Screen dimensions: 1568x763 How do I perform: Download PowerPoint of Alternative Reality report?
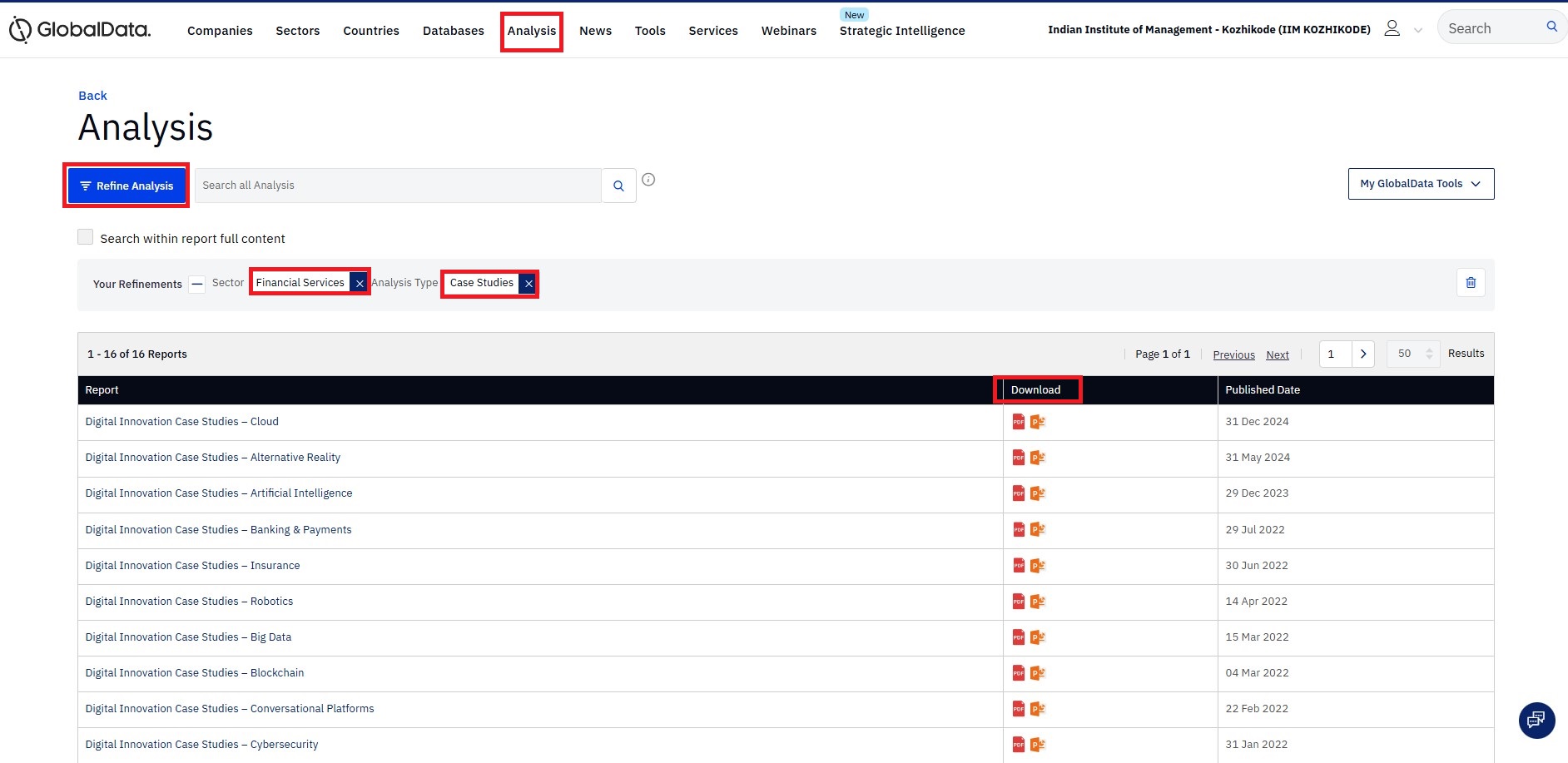[1037, 458]
